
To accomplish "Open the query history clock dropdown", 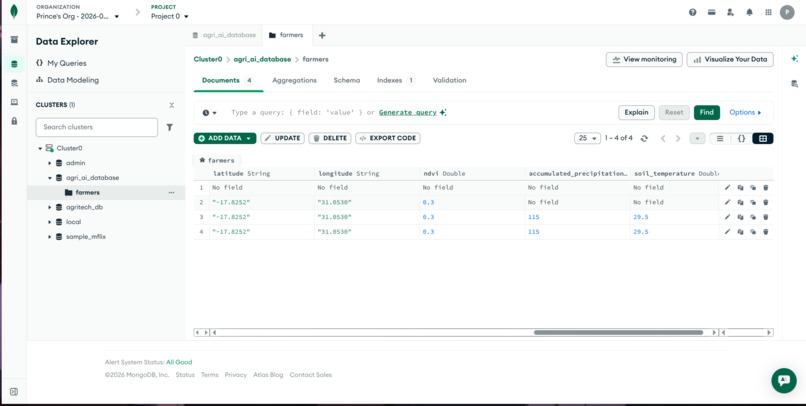I will click(209, 113).
